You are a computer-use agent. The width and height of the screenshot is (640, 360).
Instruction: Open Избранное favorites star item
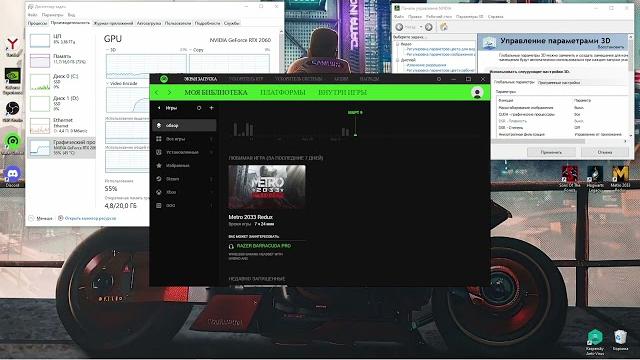coord(184,165)
